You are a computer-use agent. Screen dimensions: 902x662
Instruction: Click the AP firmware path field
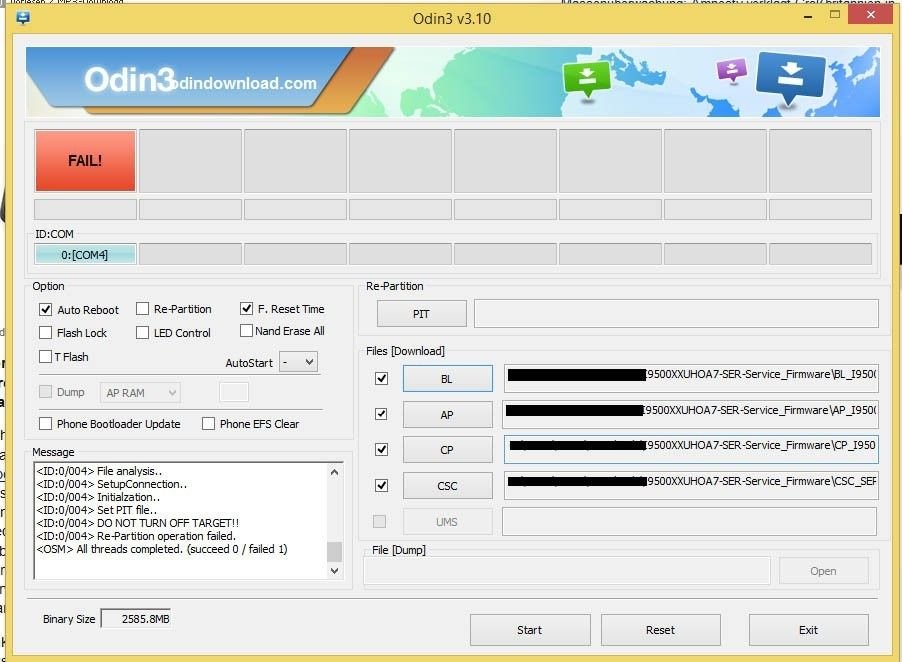(690, 414)
